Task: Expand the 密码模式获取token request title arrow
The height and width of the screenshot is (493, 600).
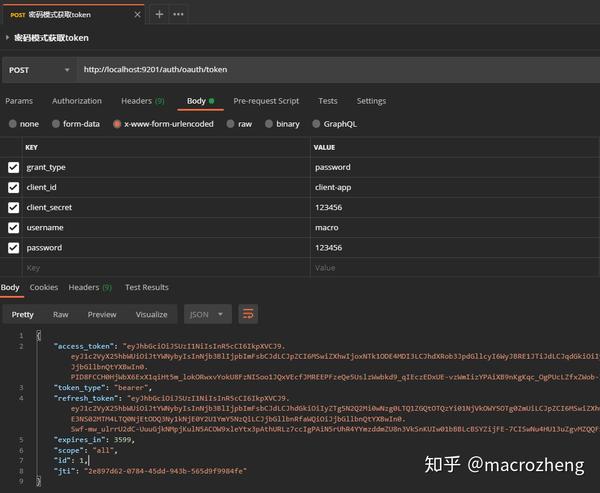Action: point(7,38)
